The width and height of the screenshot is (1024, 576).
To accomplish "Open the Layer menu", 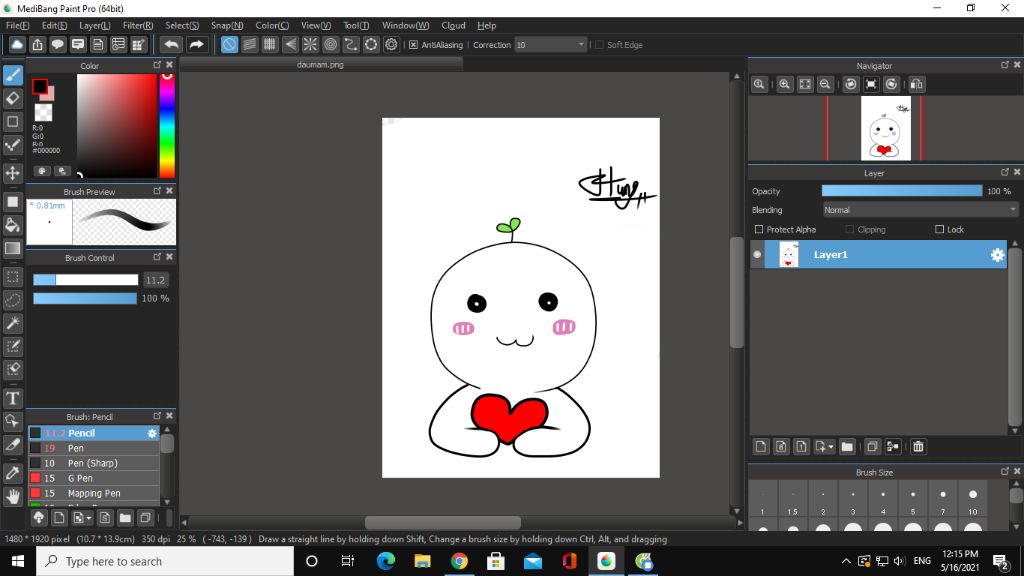I will 95,25.
